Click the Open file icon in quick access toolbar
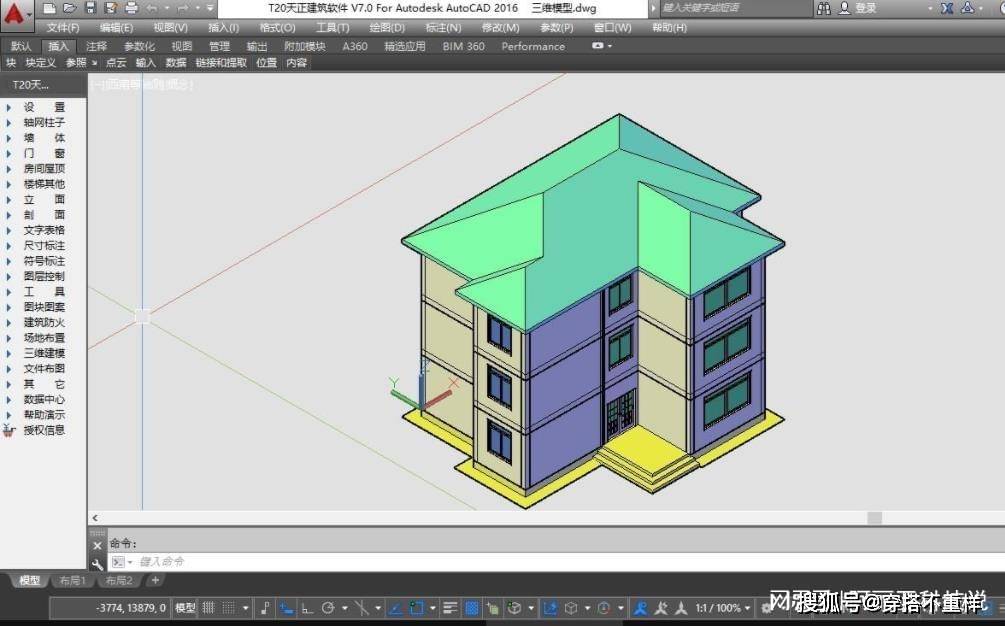This screenshot has width=1005, height=626. tap(70, 8)
